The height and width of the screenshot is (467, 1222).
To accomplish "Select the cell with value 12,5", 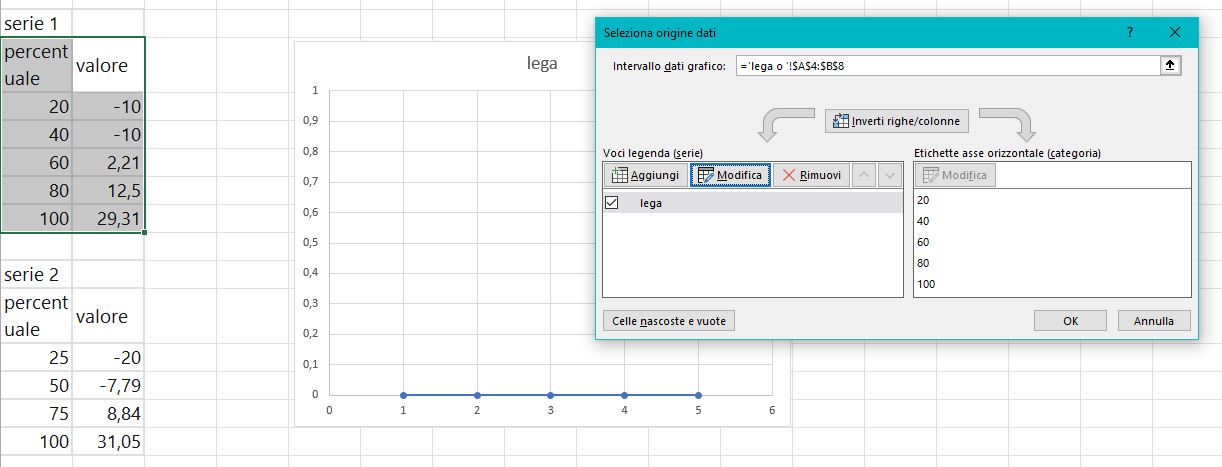I will [108, 191].
